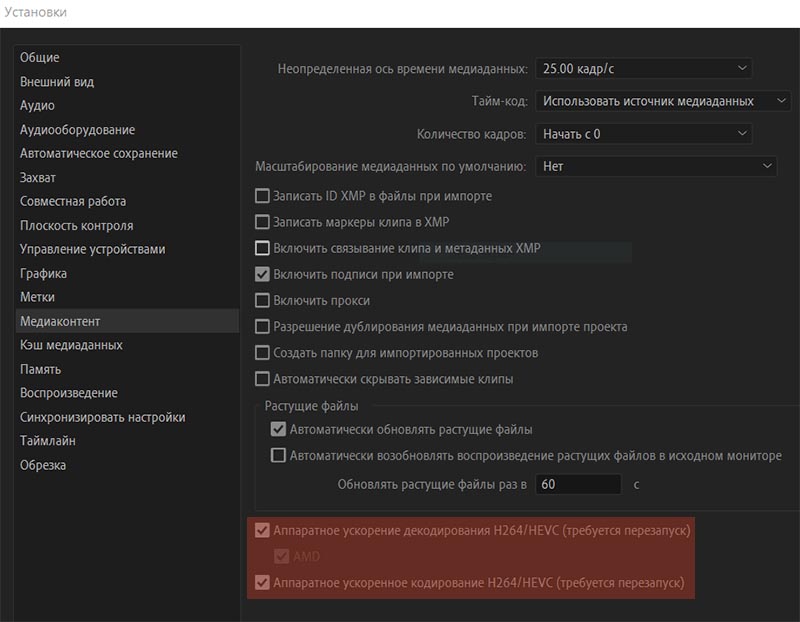Open the Количество кадров dropdown
Screen dimensions: 800x622
(x=643, y=134)
